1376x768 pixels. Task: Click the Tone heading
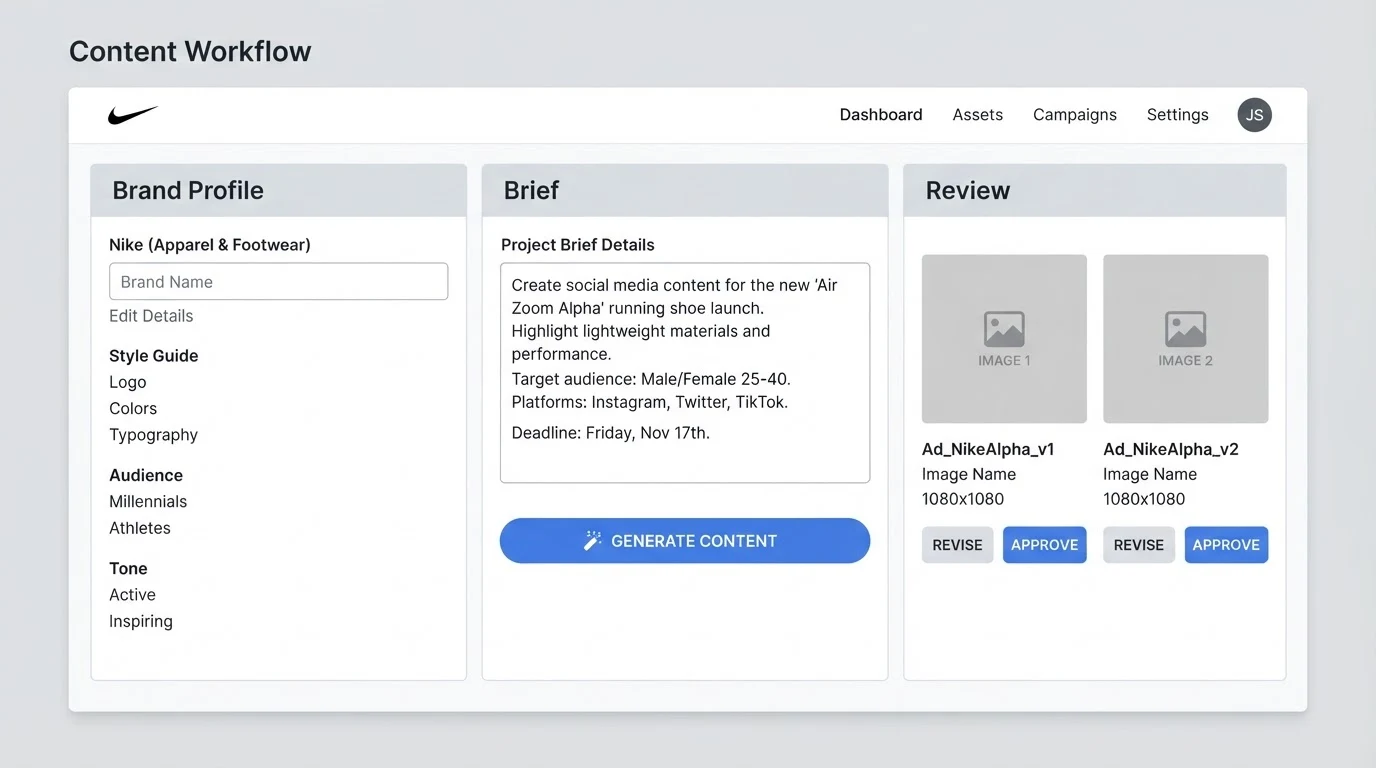pyautogui.click(x=128, y=568)
